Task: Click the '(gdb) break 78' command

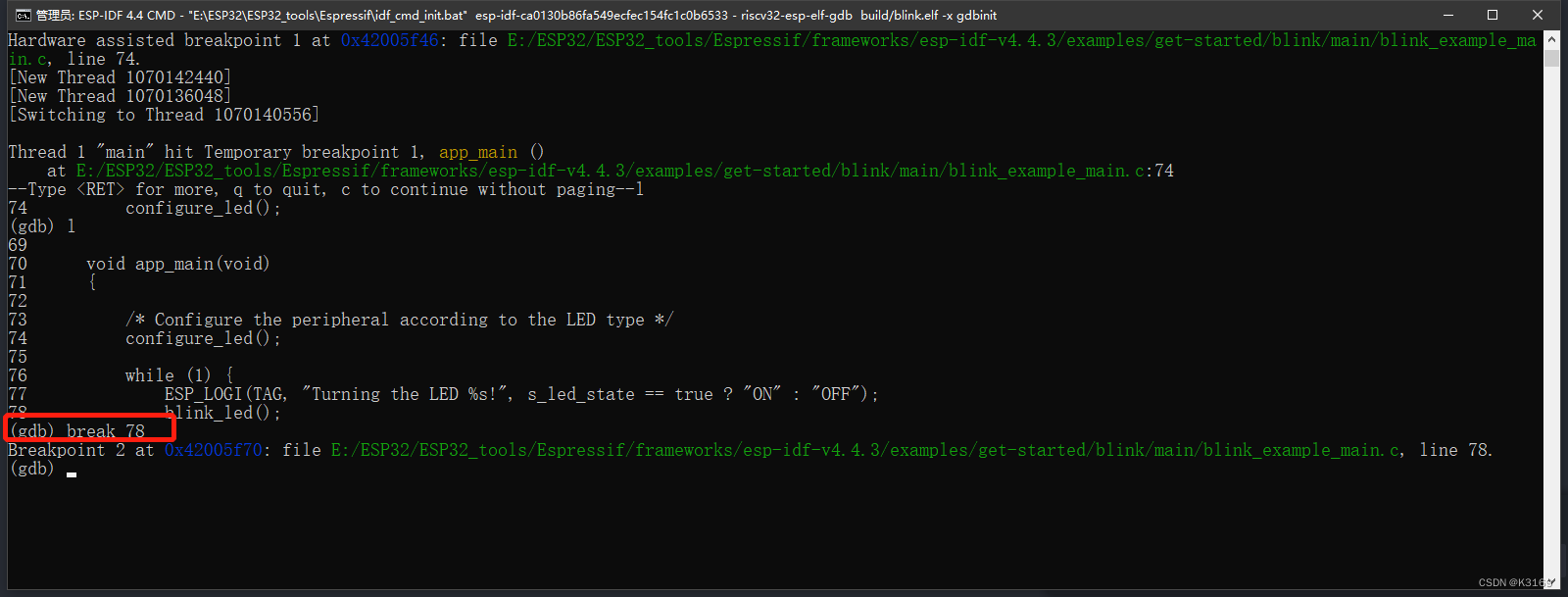Action: click(77, 431)
